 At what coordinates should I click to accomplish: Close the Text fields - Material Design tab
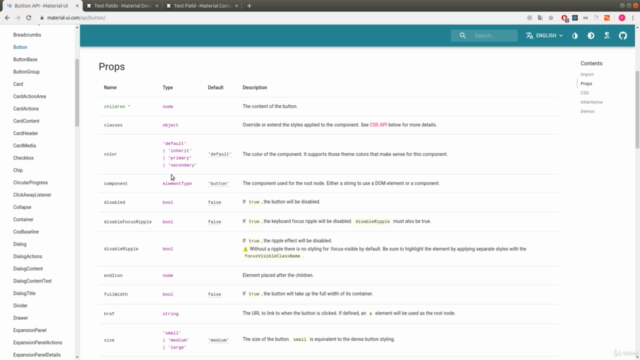[x=157, y=6]
